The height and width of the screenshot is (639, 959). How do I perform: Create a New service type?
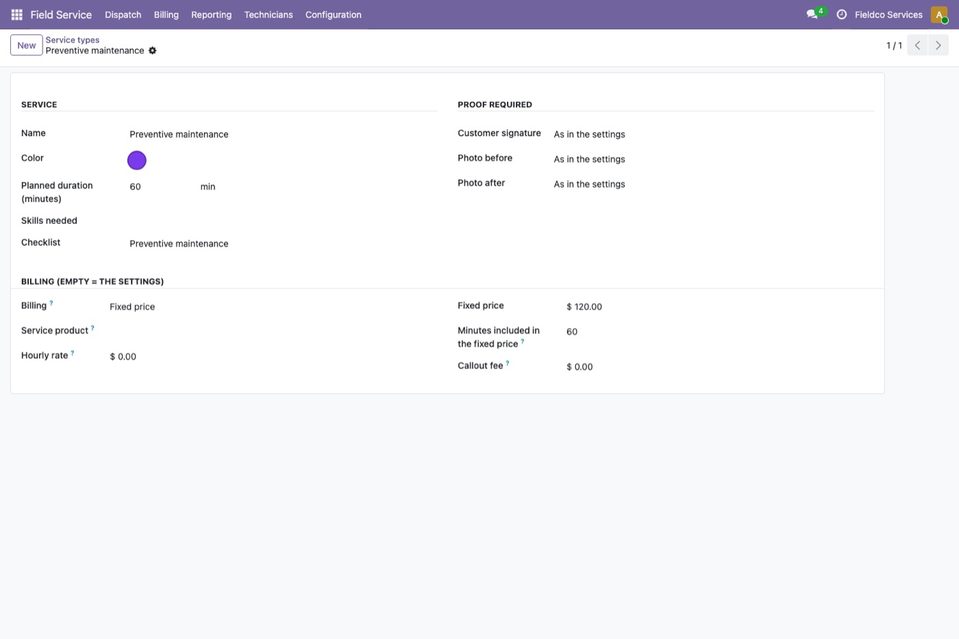[26, 45]
